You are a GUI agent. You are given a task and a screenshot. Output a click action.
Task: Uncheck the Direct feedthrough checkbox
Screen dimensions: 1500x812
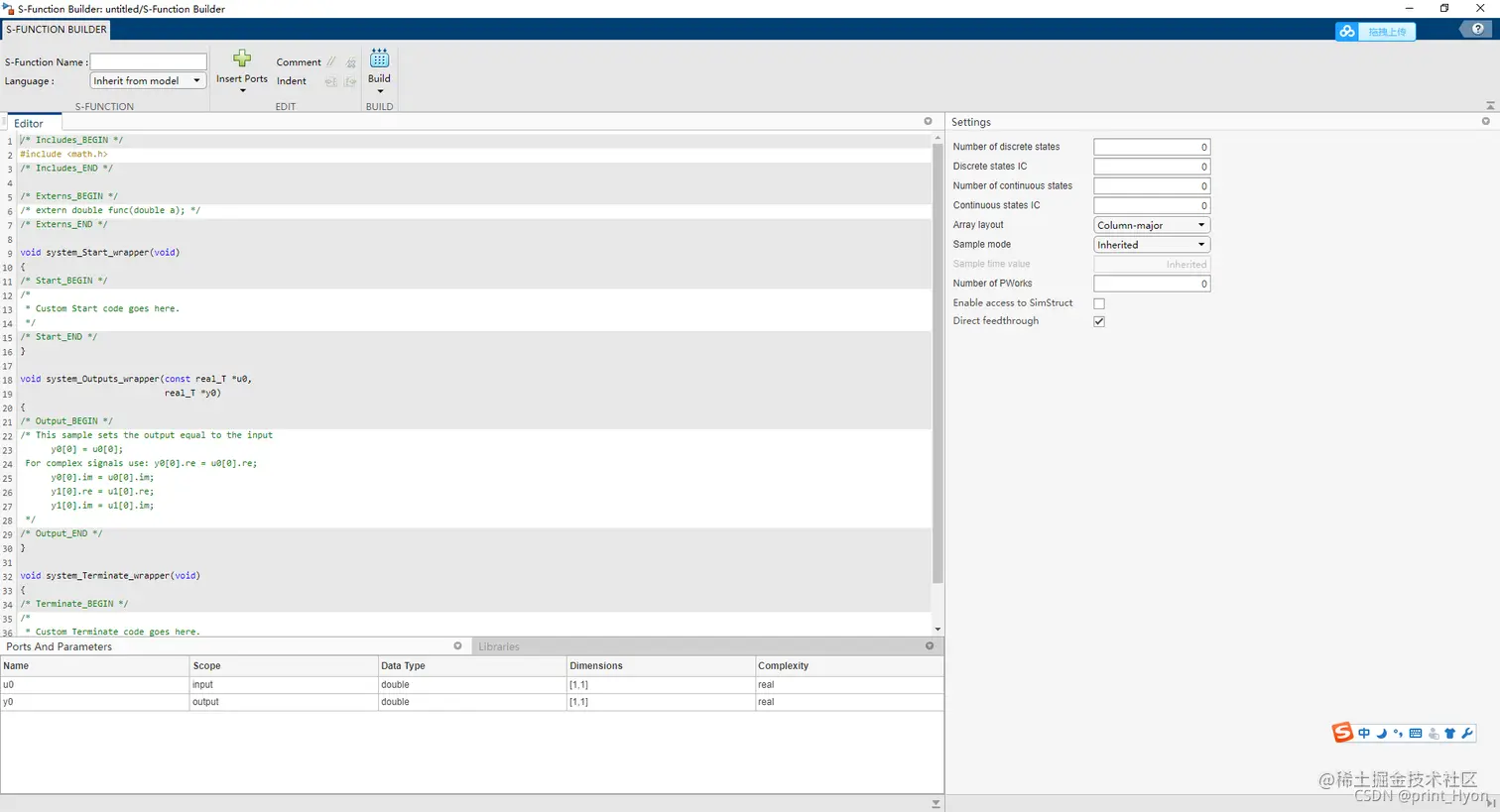pos(1099,321)
